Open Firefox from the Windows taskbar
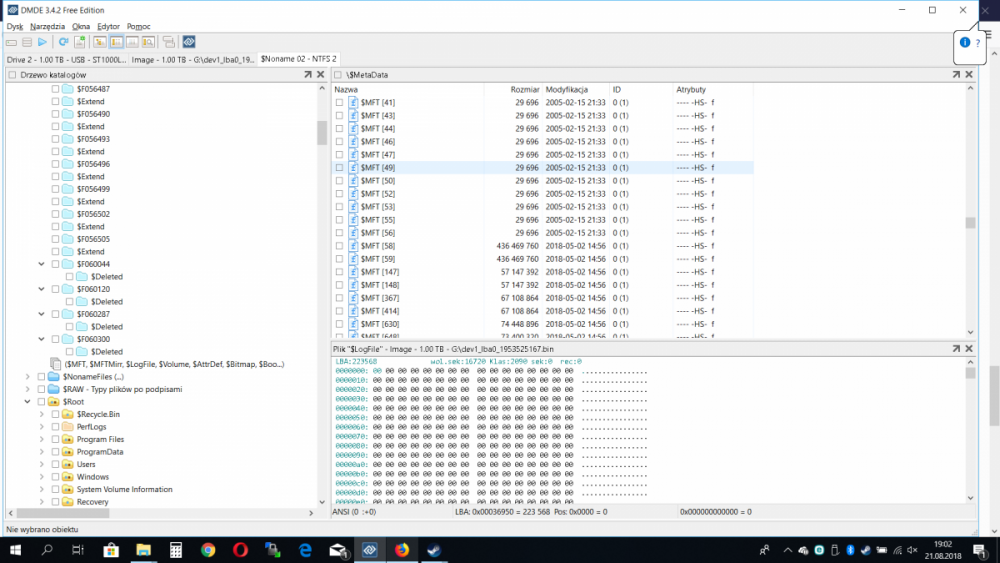Viewport: 1000px width, 563px height. point(401,550)
